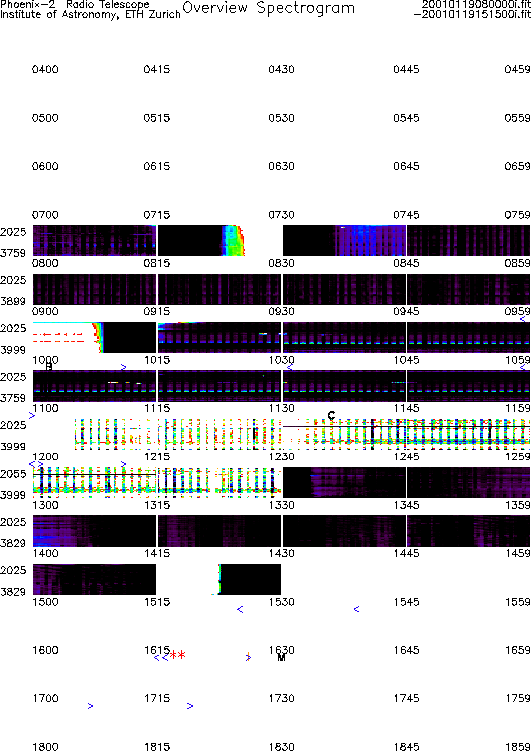Open the noisy spectrogram segment starting at 1100
This screenshot has height=751, width=531.
point(115,434)
